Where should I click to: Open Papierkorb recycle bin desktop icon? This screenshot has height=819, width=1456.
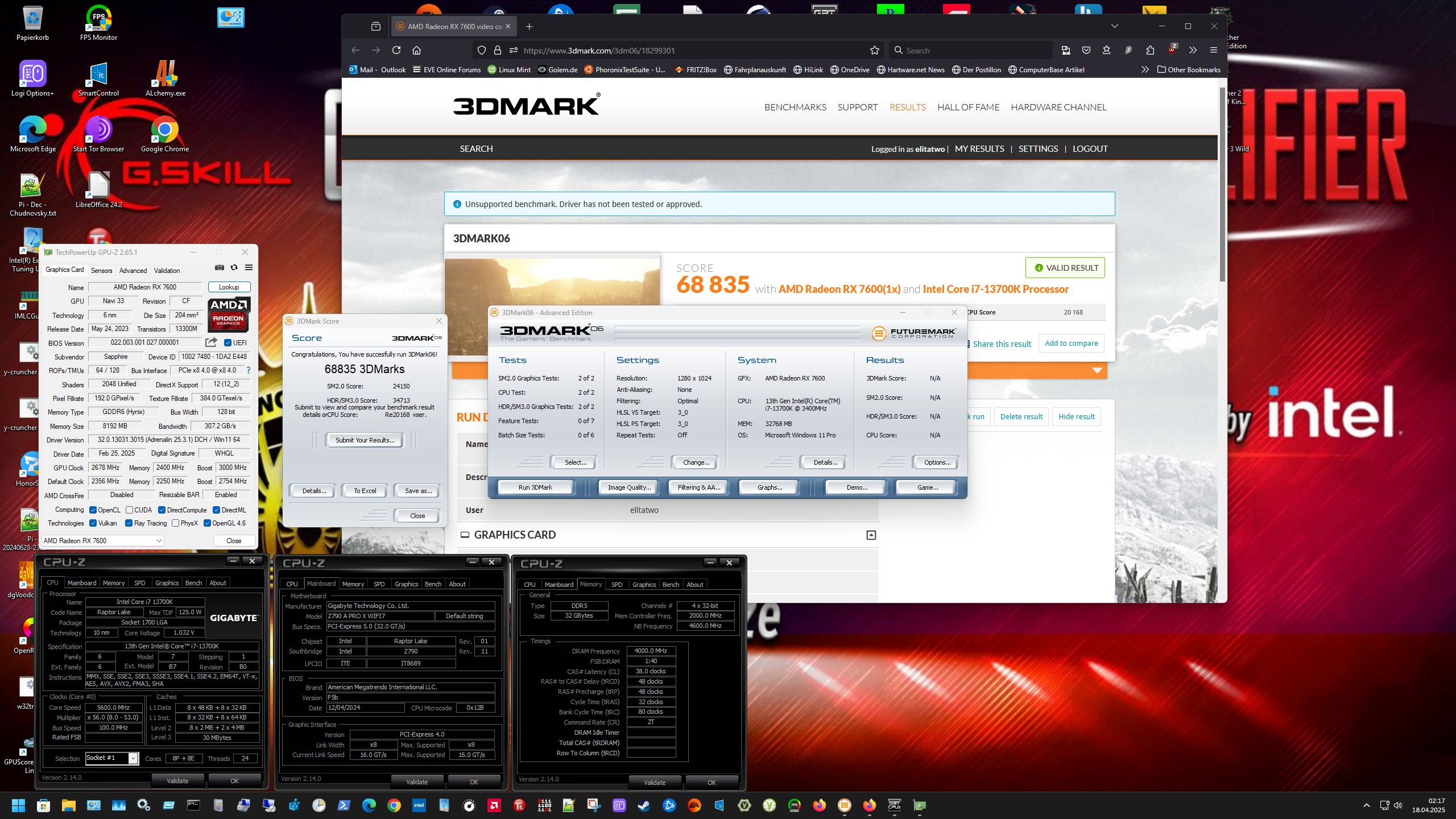[x=32, y=23]
